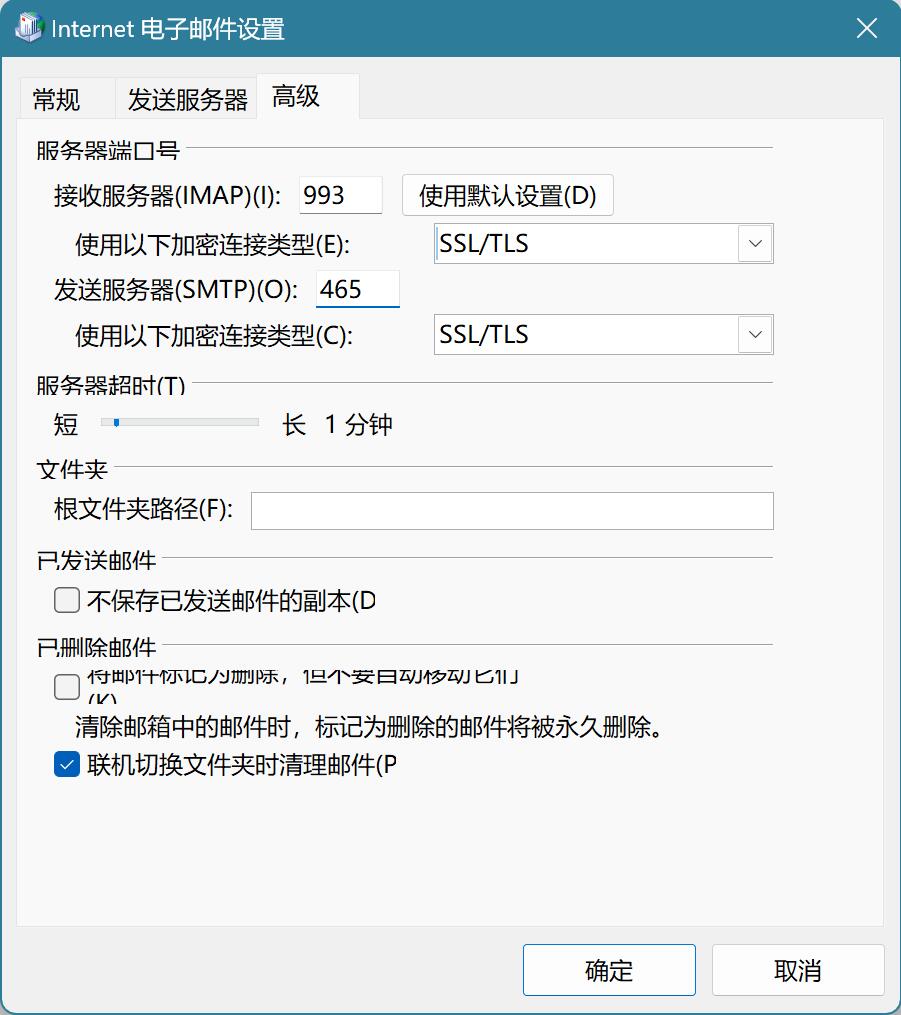
Task: Expand the IMAP encryption type dropdown arrow
Action: tap(755, 244)
